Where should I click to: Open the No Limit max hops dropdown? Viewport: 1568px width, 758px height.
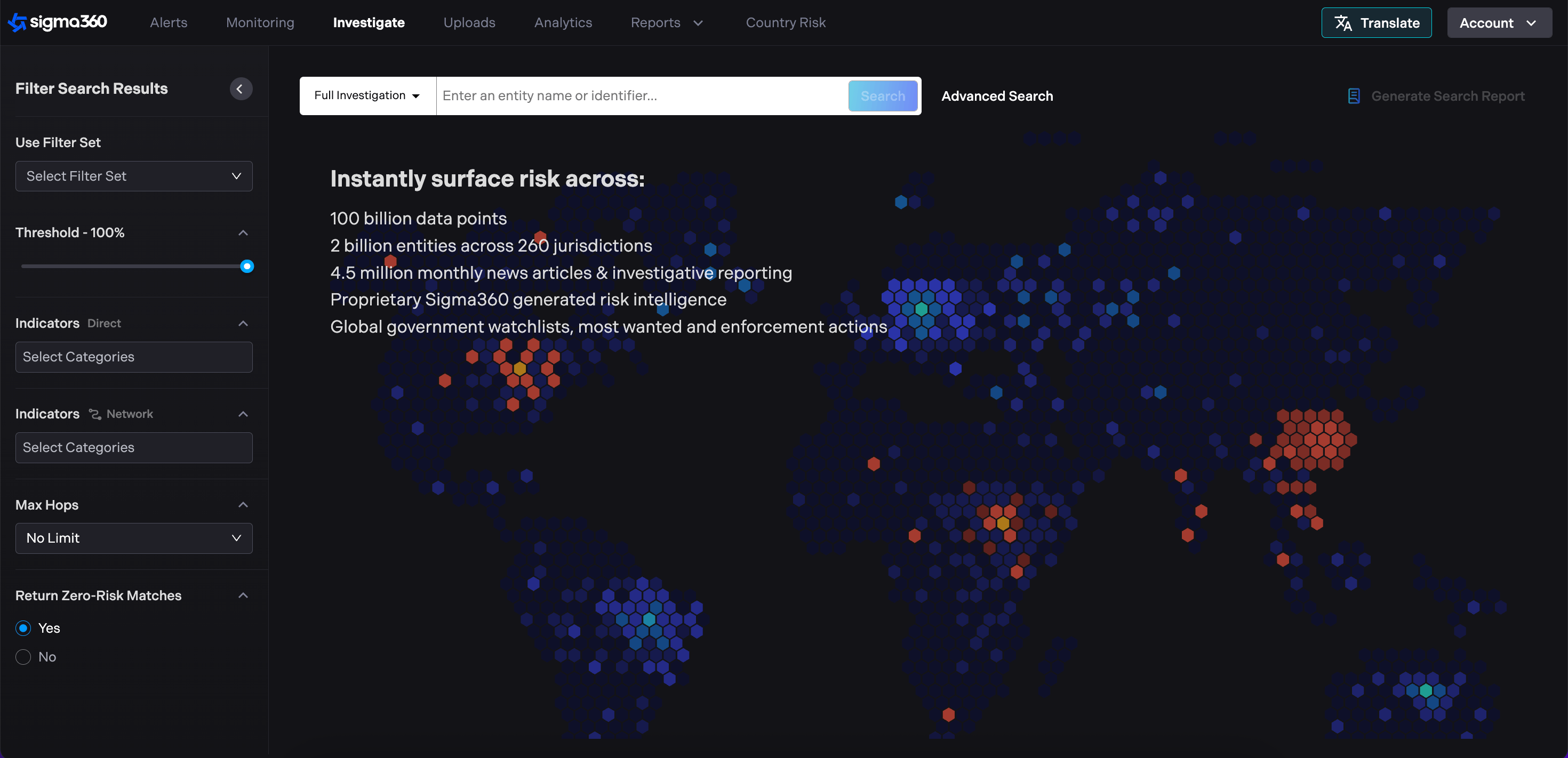[134, 538]
